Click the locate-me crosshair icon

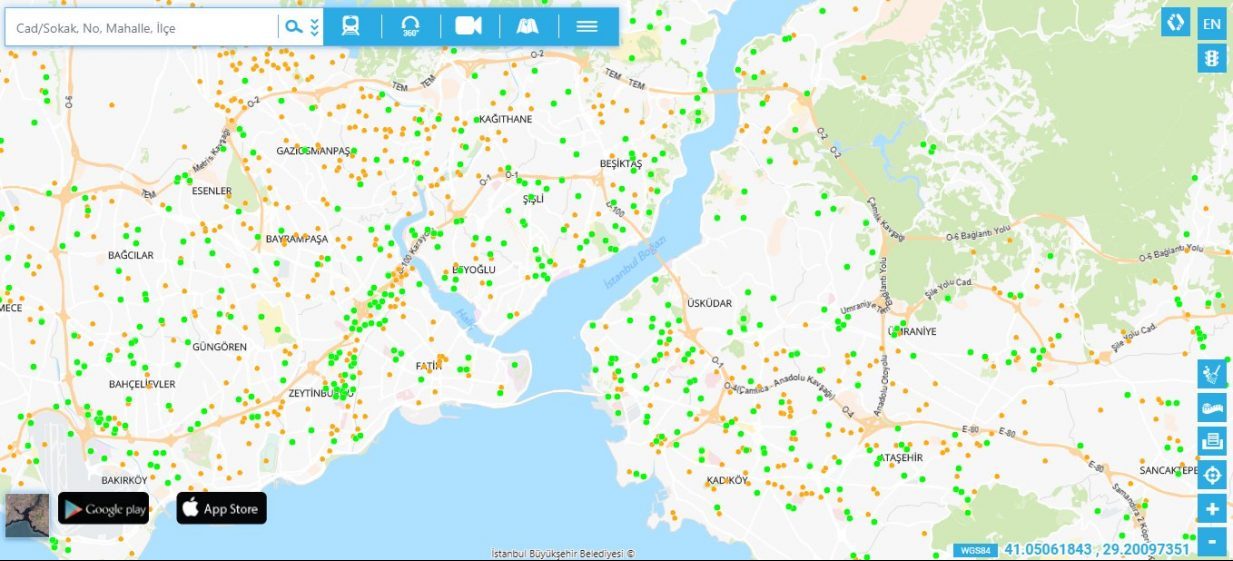[1212, 475]
